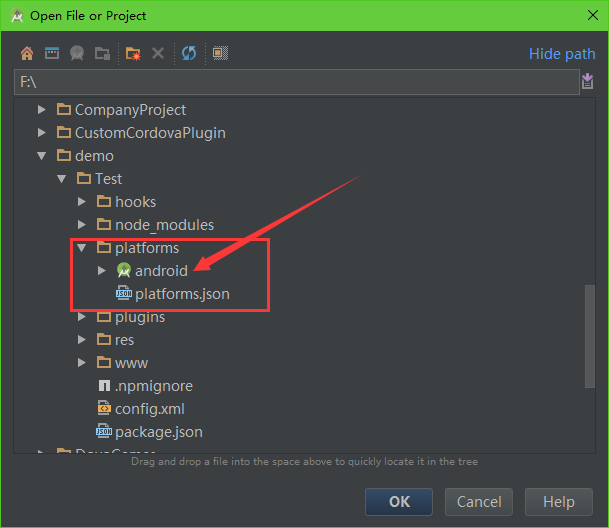Expand the plugins folder
Viewport: 609px width, 528px height.
point(82,317)
